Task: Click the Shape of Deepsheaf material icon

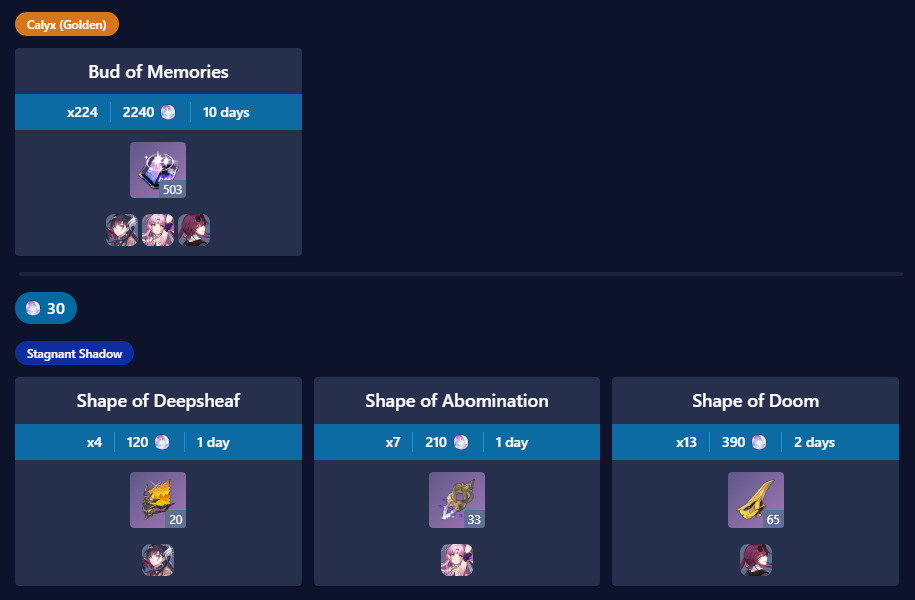Action: pyautogui.click(x=158, y=500)
